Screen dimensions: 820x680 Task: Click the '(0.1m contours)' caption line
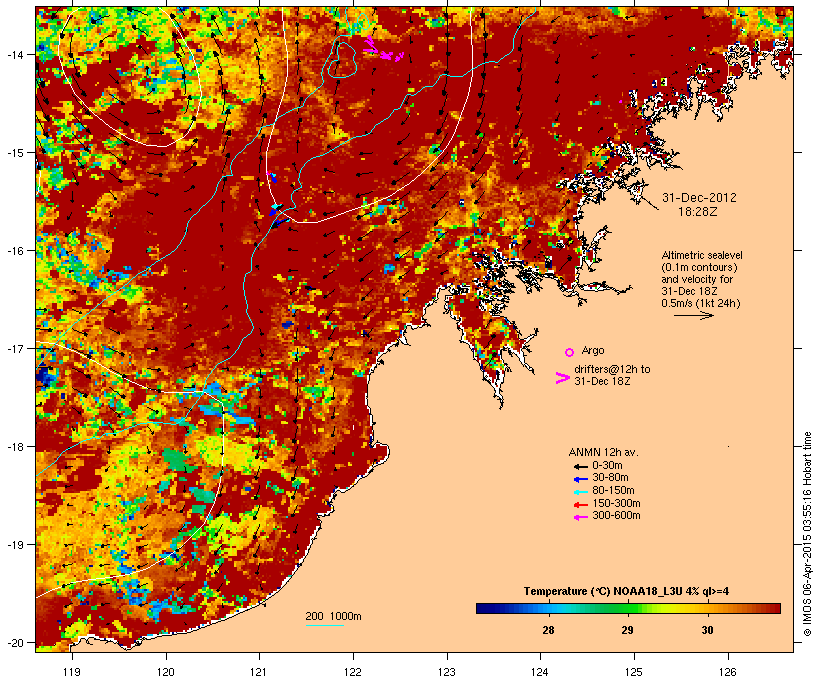click(699, 267)
